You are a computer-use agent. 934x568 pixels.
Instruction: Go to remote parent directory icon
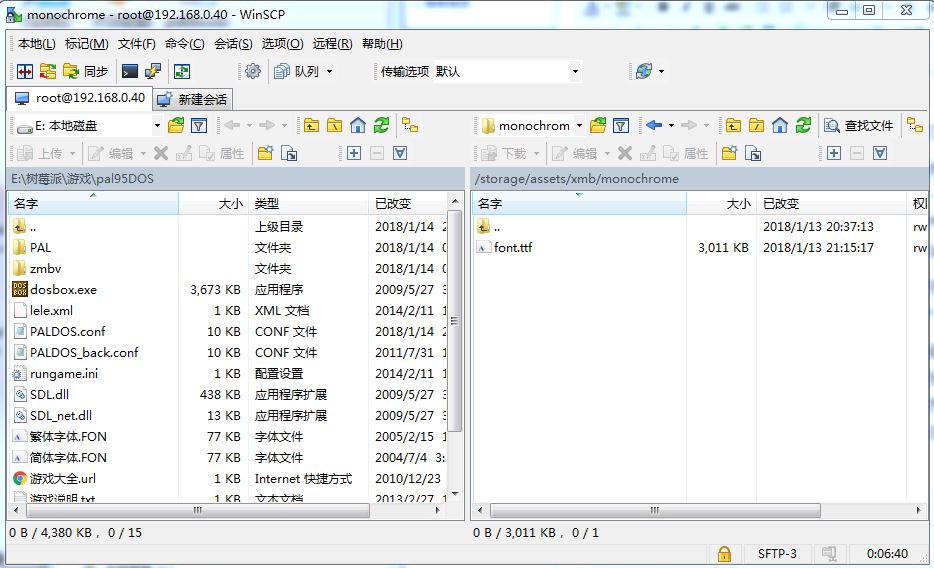point(733,125)
